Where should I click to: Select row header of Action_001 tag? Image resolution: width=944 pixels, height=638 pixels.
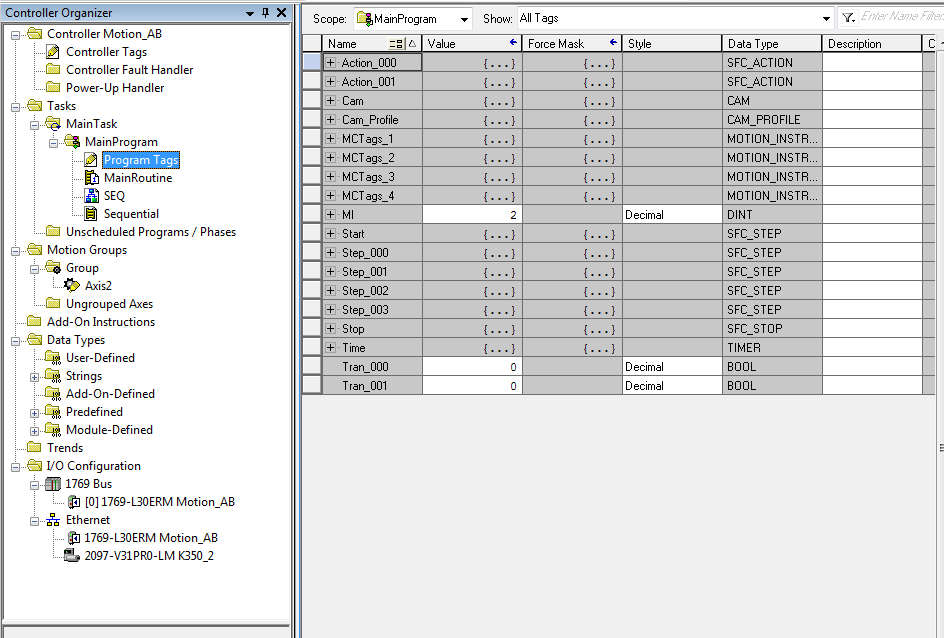point(312,81)
